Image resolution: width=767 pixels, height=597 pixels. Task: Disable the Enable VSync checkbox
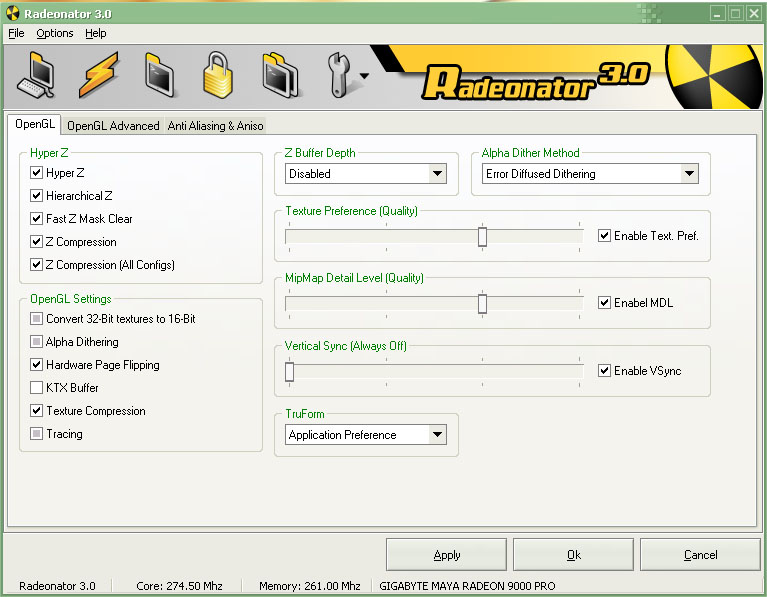pos(604,370)
